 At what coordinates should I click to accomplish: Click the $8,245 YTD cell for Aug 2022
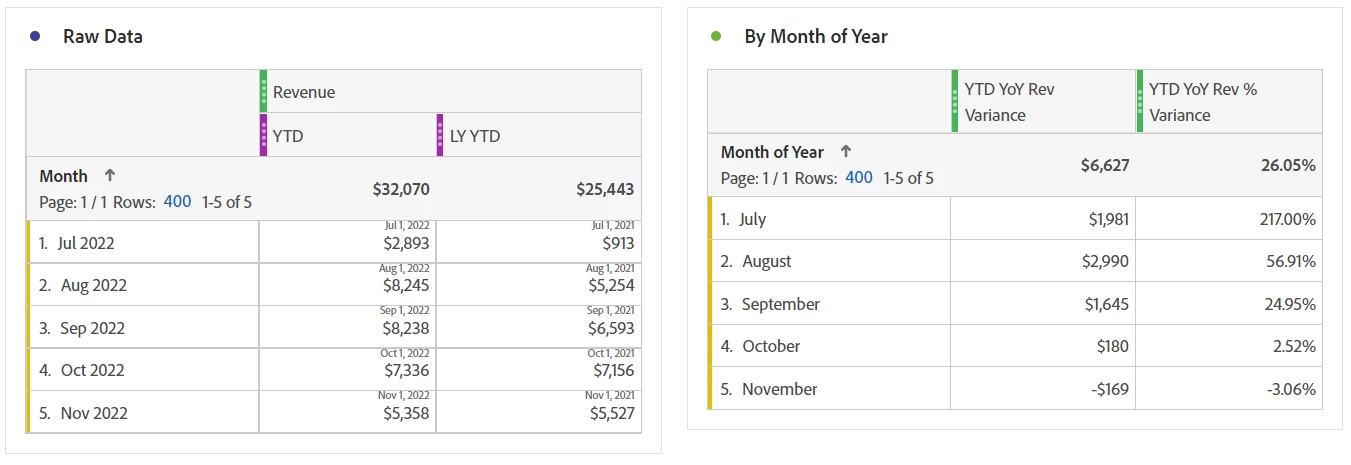pos(406,285)
